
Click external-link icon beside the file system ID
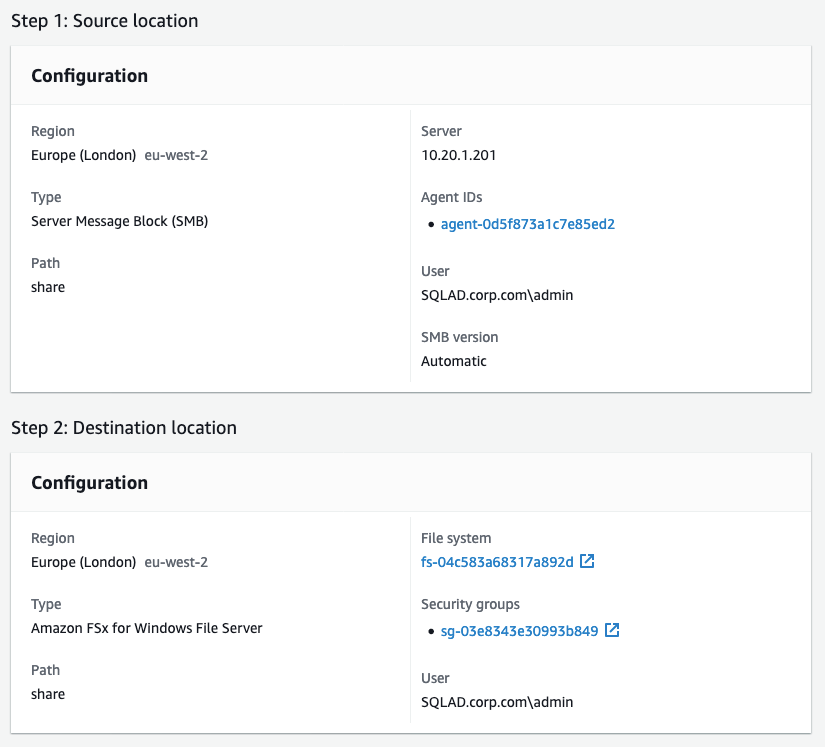(x=589, y=561)
